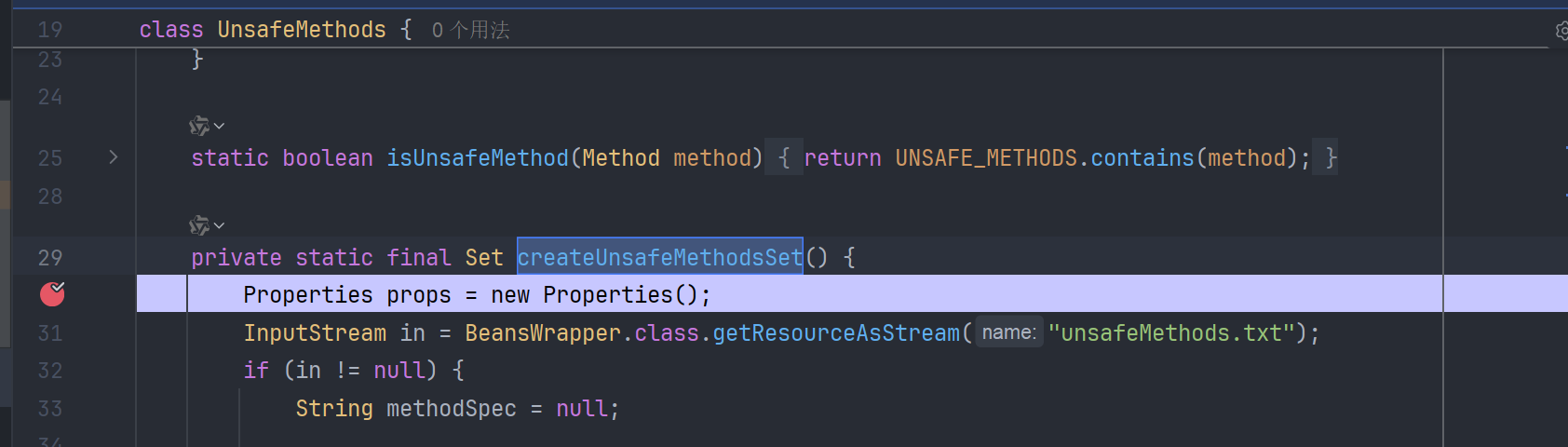The image size is (1568, 447).
Task: Click 'new Properties()' on the highlighted line
Action: pos(594,295)
